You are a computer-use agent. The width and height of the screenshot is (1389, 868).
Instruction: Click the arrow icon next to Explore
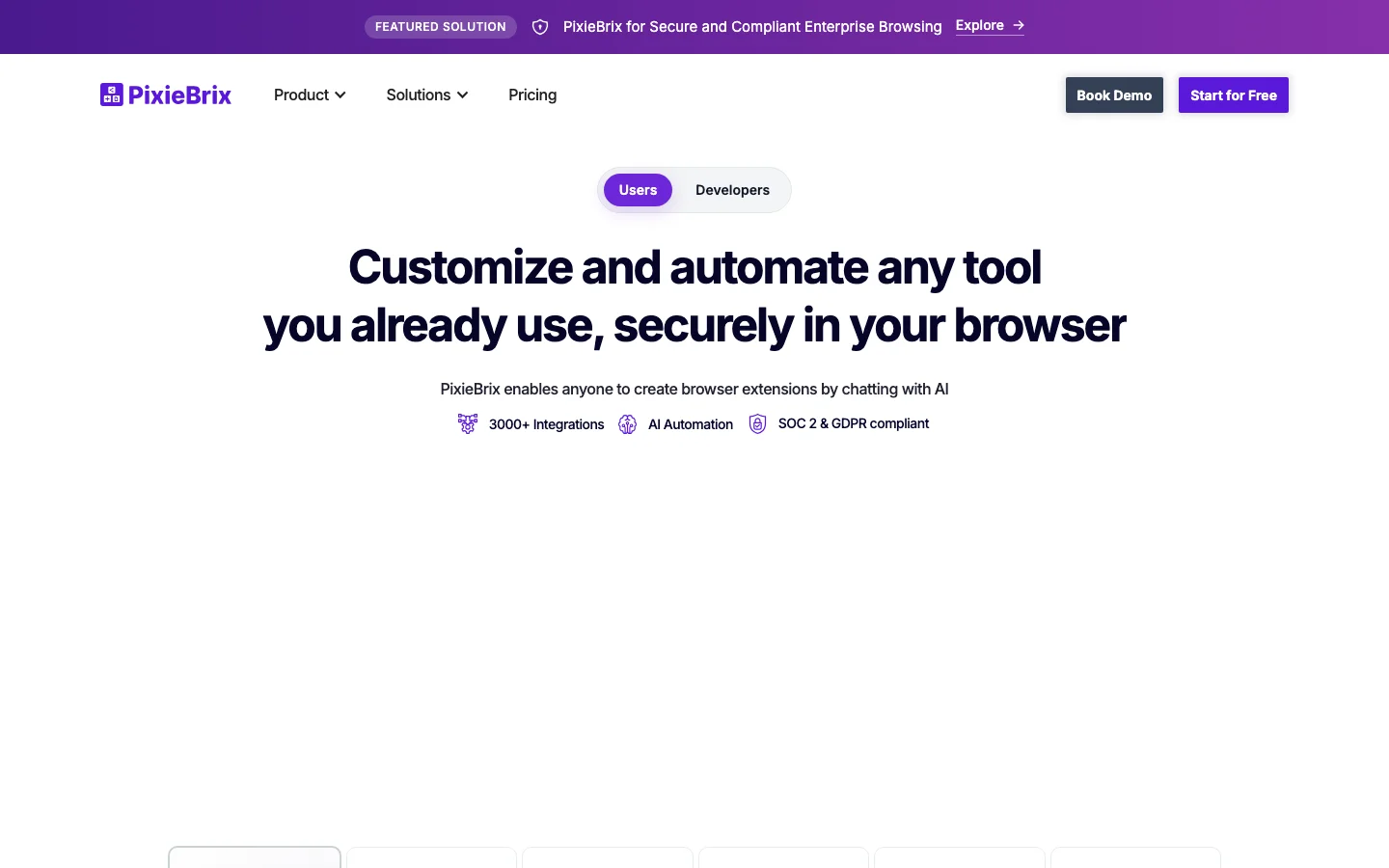point(1019,25)
